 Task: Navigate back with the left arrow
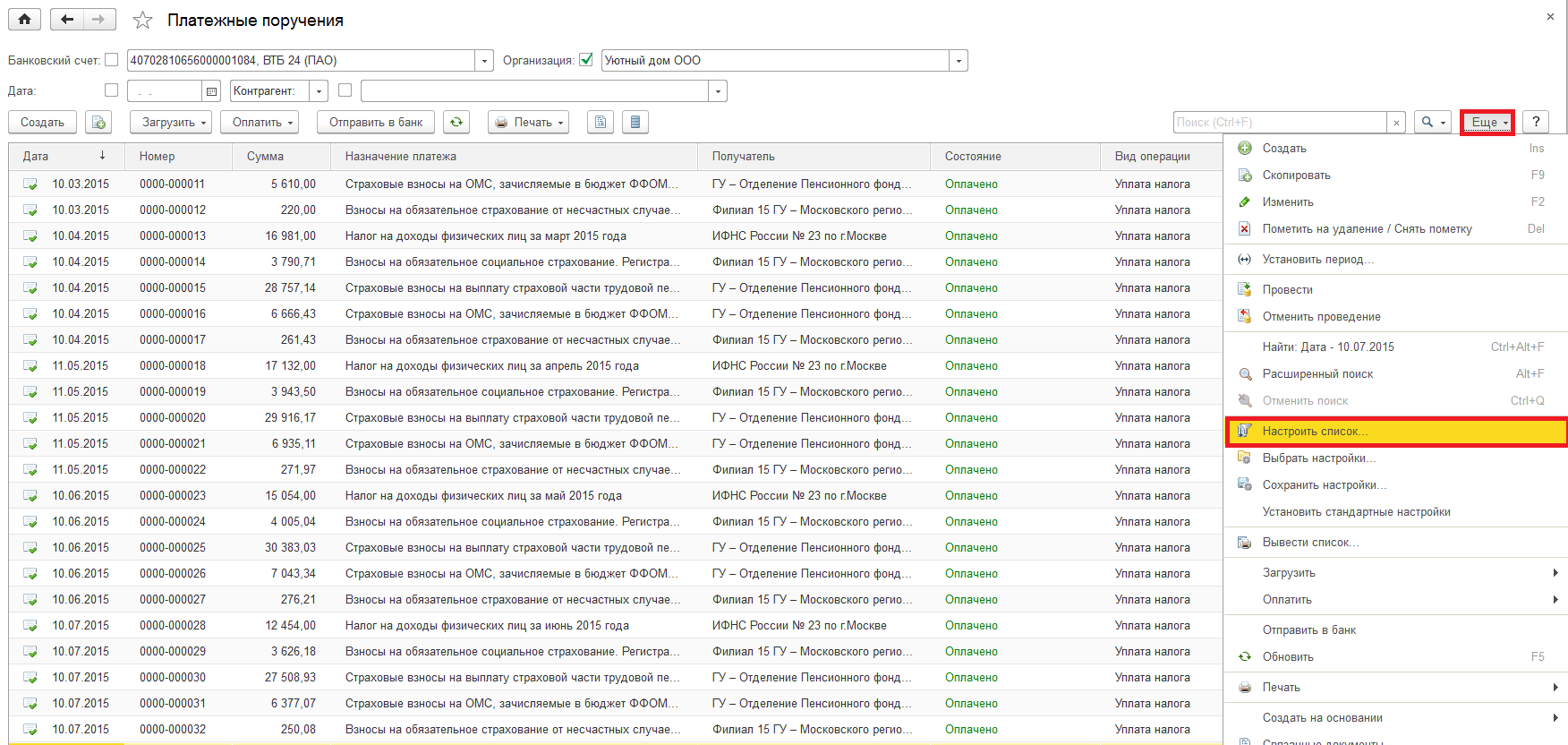pyautogui.click(x=67, y=19)
